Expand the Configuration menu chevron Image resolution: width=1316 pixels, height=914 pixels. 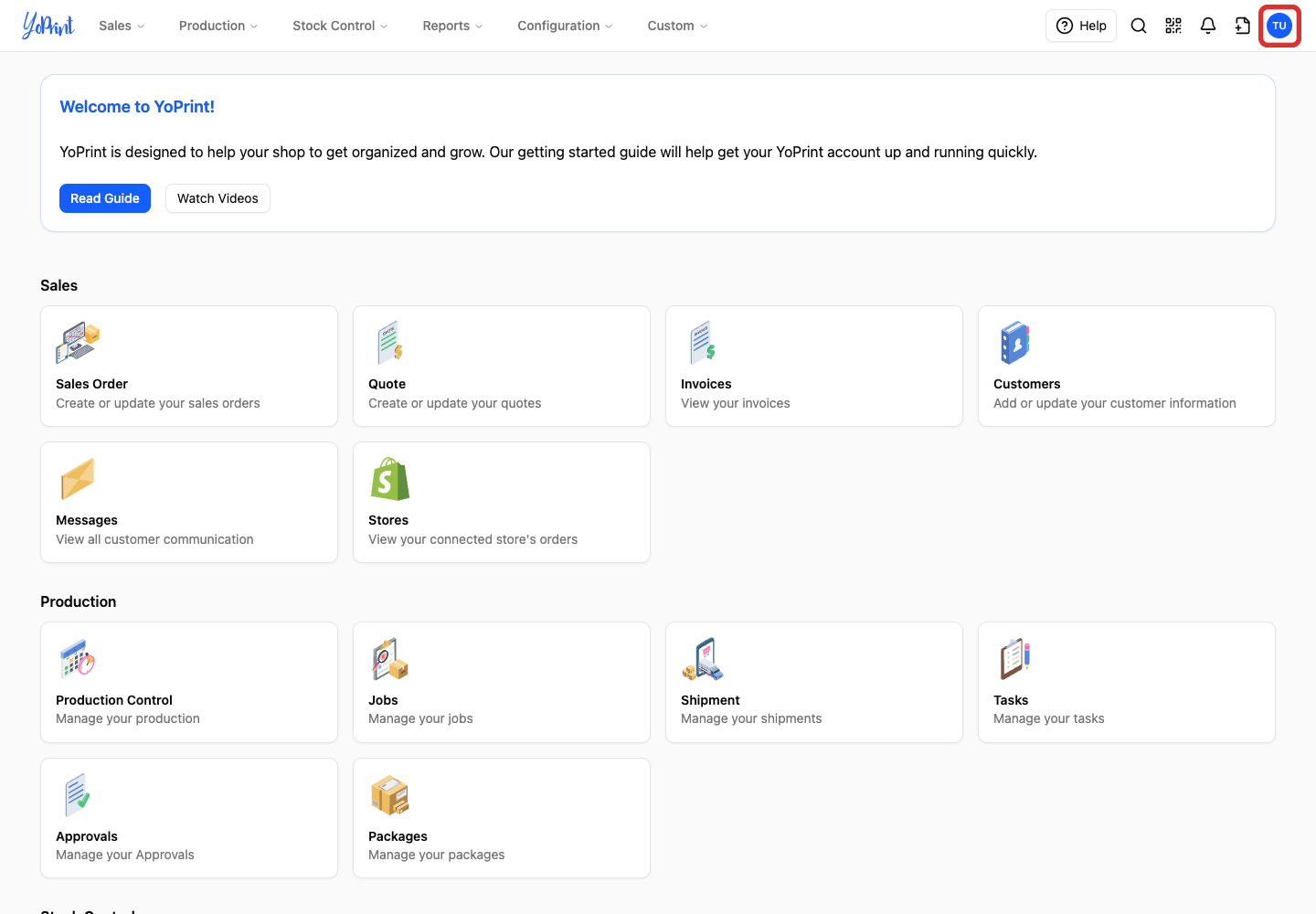tap(609, 27)
